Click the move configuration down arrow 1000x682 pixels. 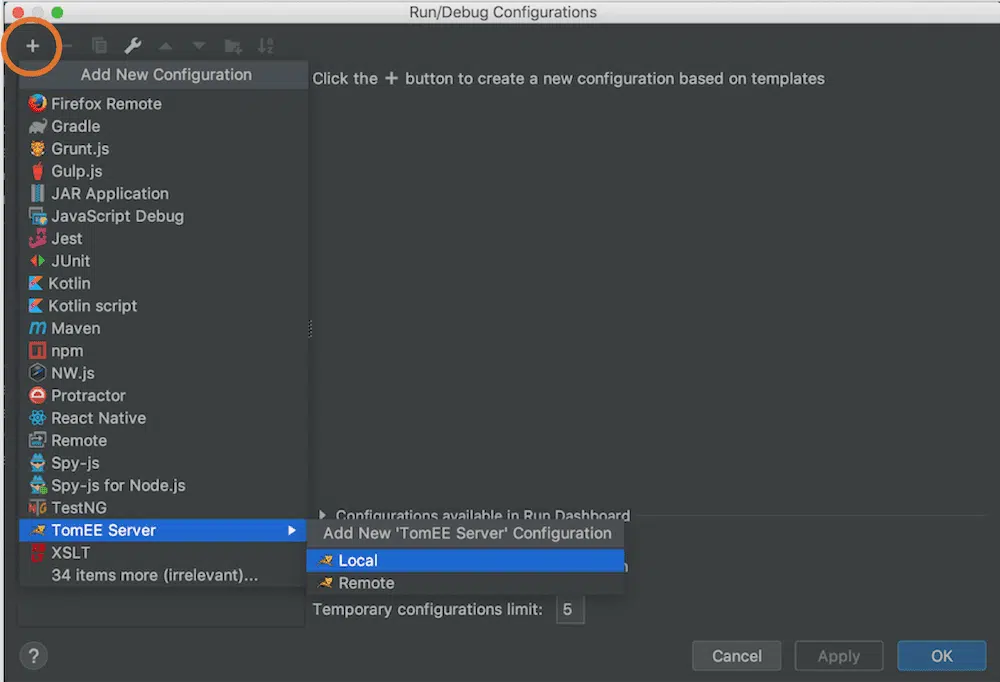tap(199, 46)
